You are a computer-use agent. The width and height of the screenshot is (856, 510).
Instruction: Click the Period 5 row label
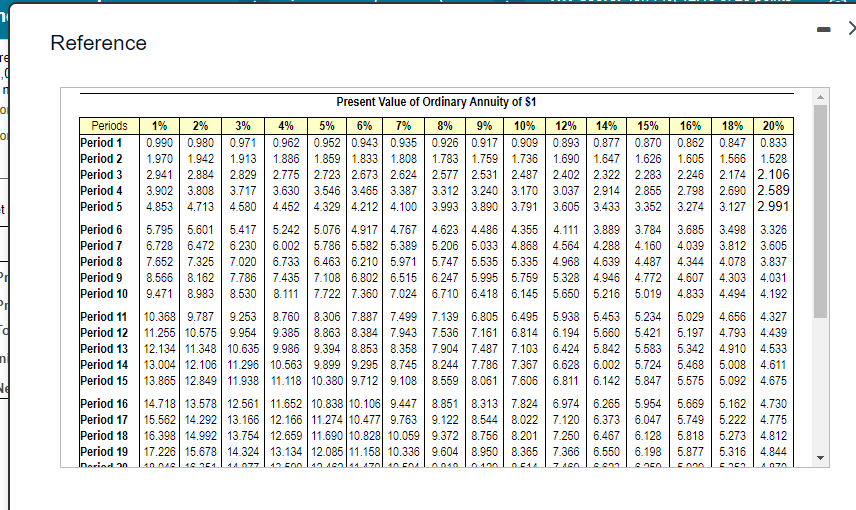point(101,206)
